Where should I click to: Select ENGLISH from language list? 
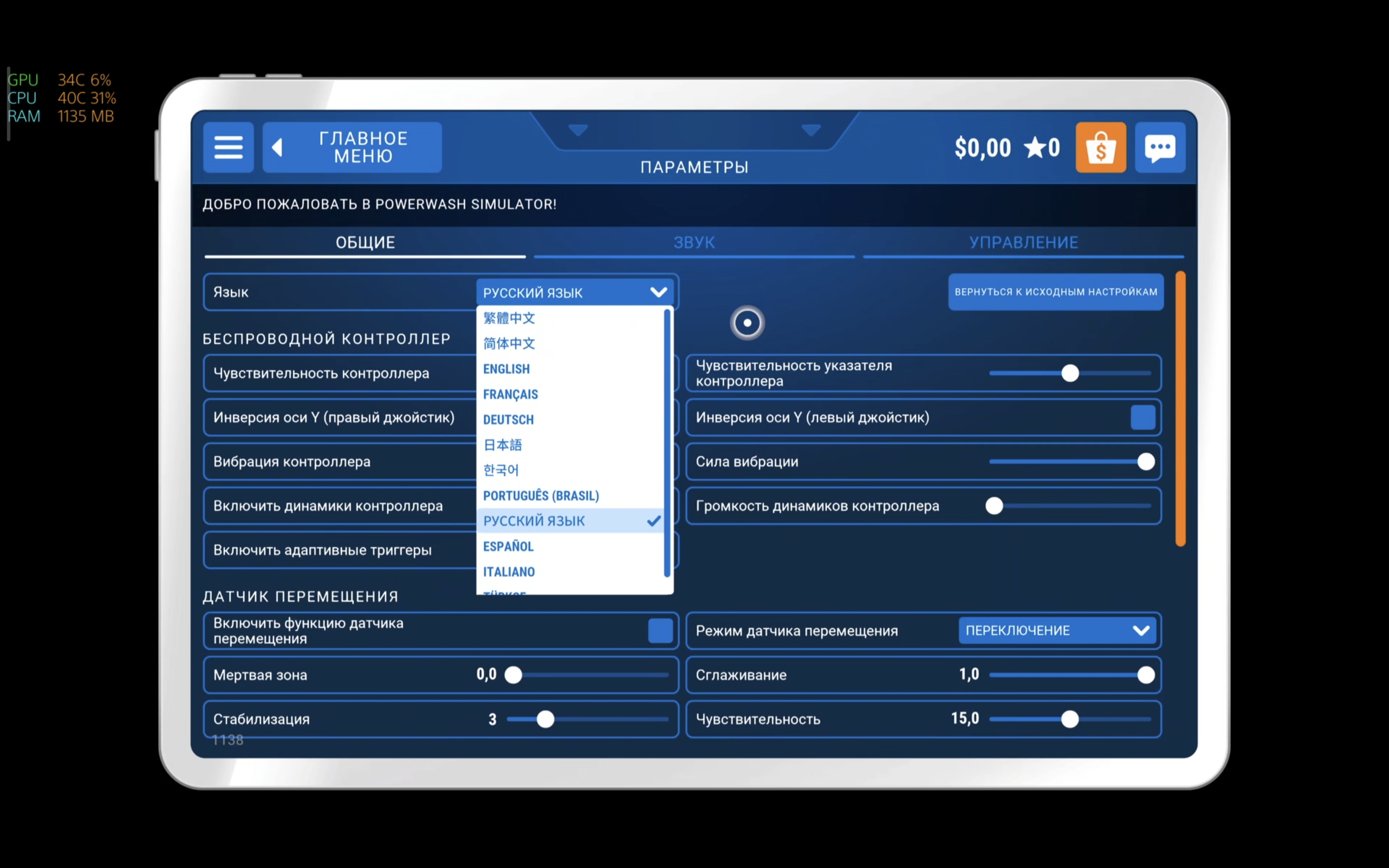(x=506, y=369)
